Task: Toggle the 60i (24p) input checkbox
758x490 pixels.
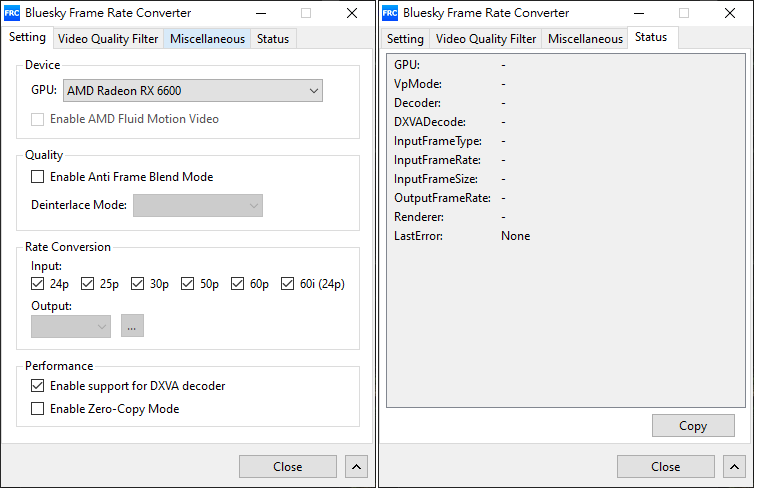Action: (288, 284)
